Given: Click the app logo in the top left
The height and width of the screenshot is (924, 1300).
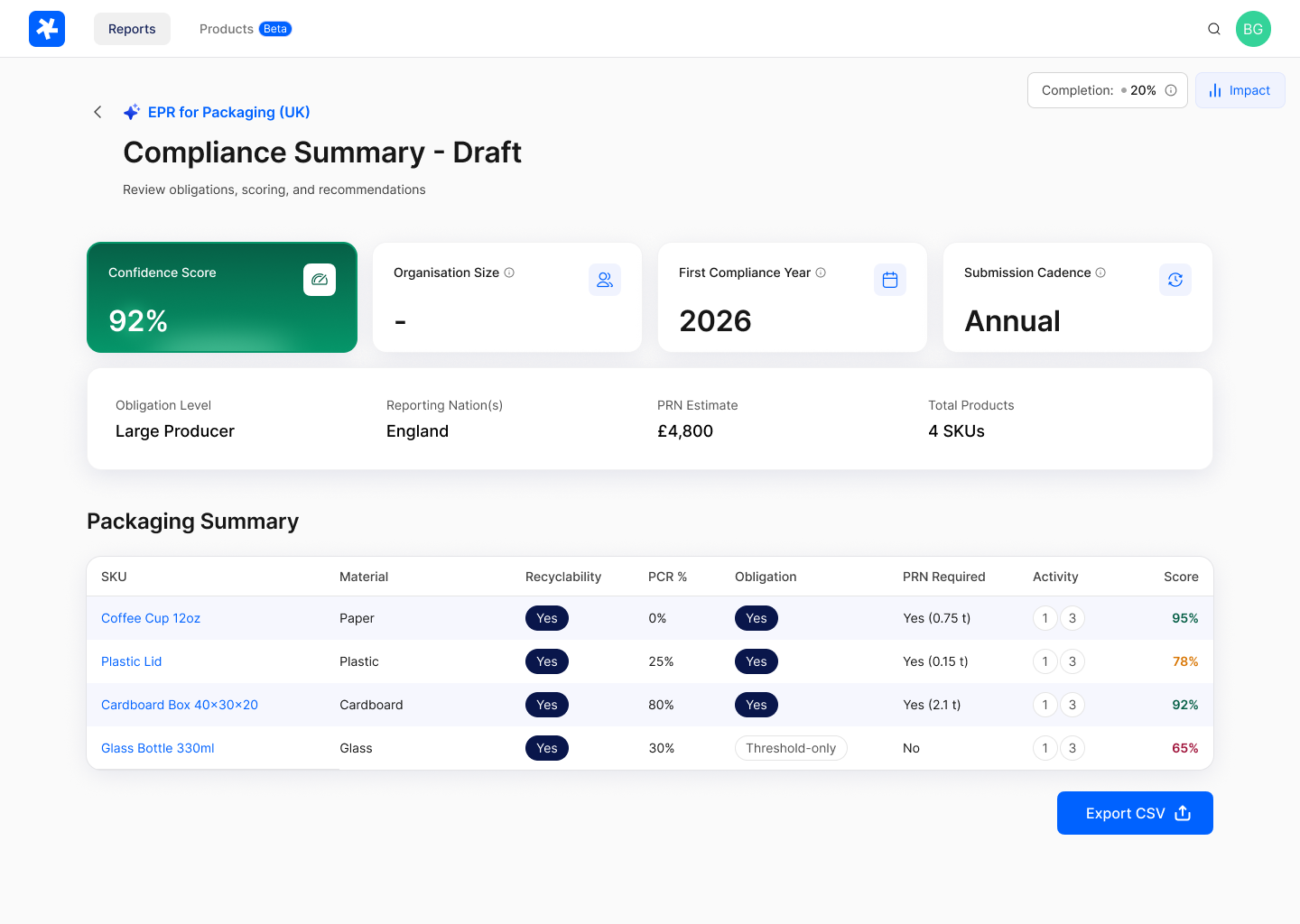Looking at the screenshot, I should [x=46, y=29].
